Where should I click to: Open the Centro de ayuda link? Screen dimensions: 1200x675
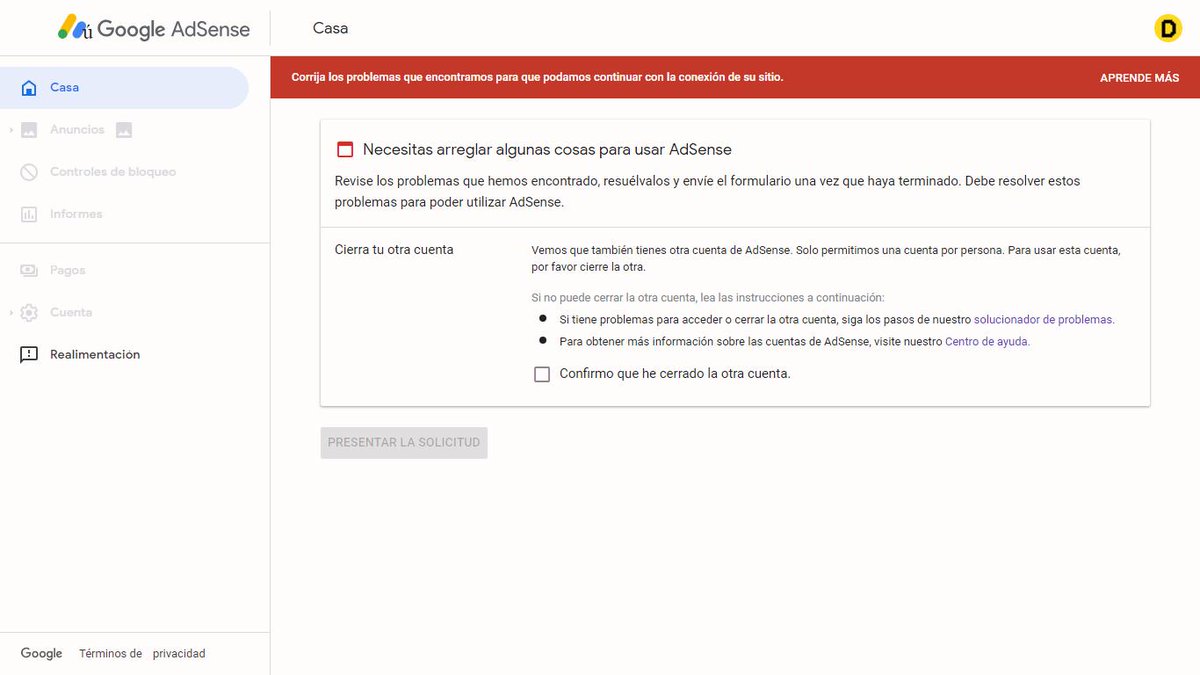[x=987, y=341]
